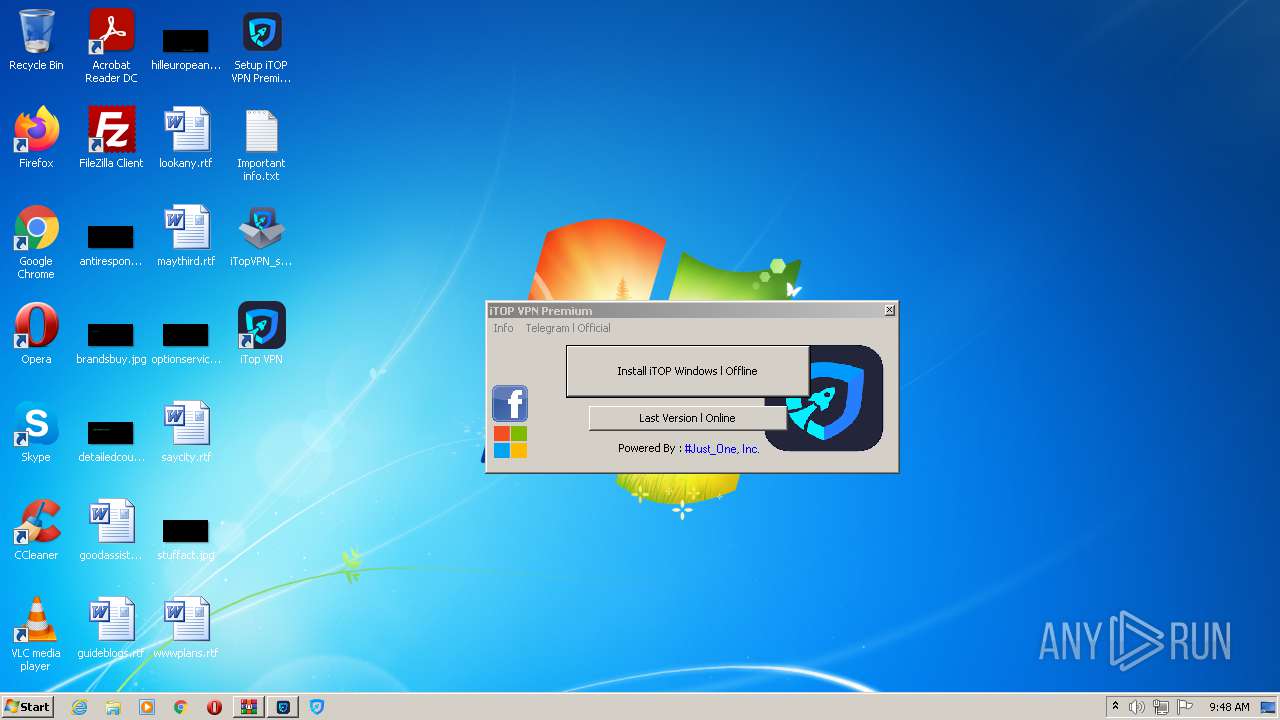Screen dimensions: 1280x720
Task: Open Windows Media Player from taskbar
Action: (147, 707)
